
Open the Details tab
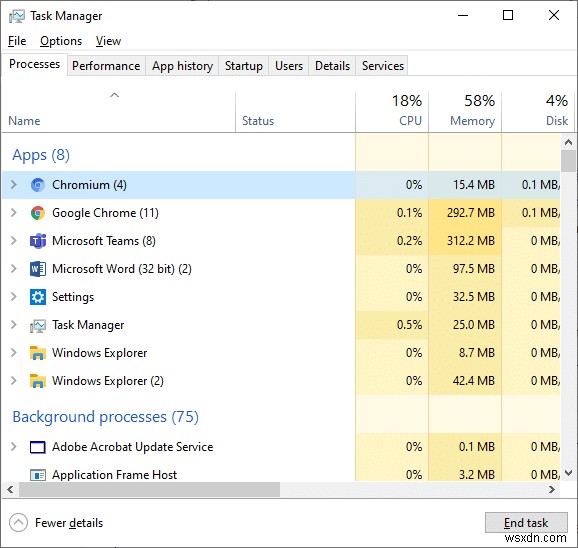tap(332, 66)
